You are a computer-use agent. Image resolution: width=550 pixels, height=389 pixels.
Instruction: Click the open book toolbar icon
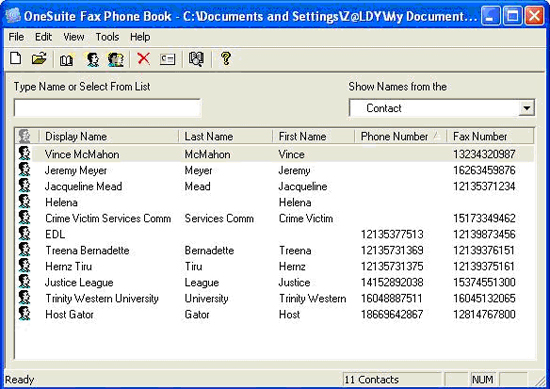(66, 60)
